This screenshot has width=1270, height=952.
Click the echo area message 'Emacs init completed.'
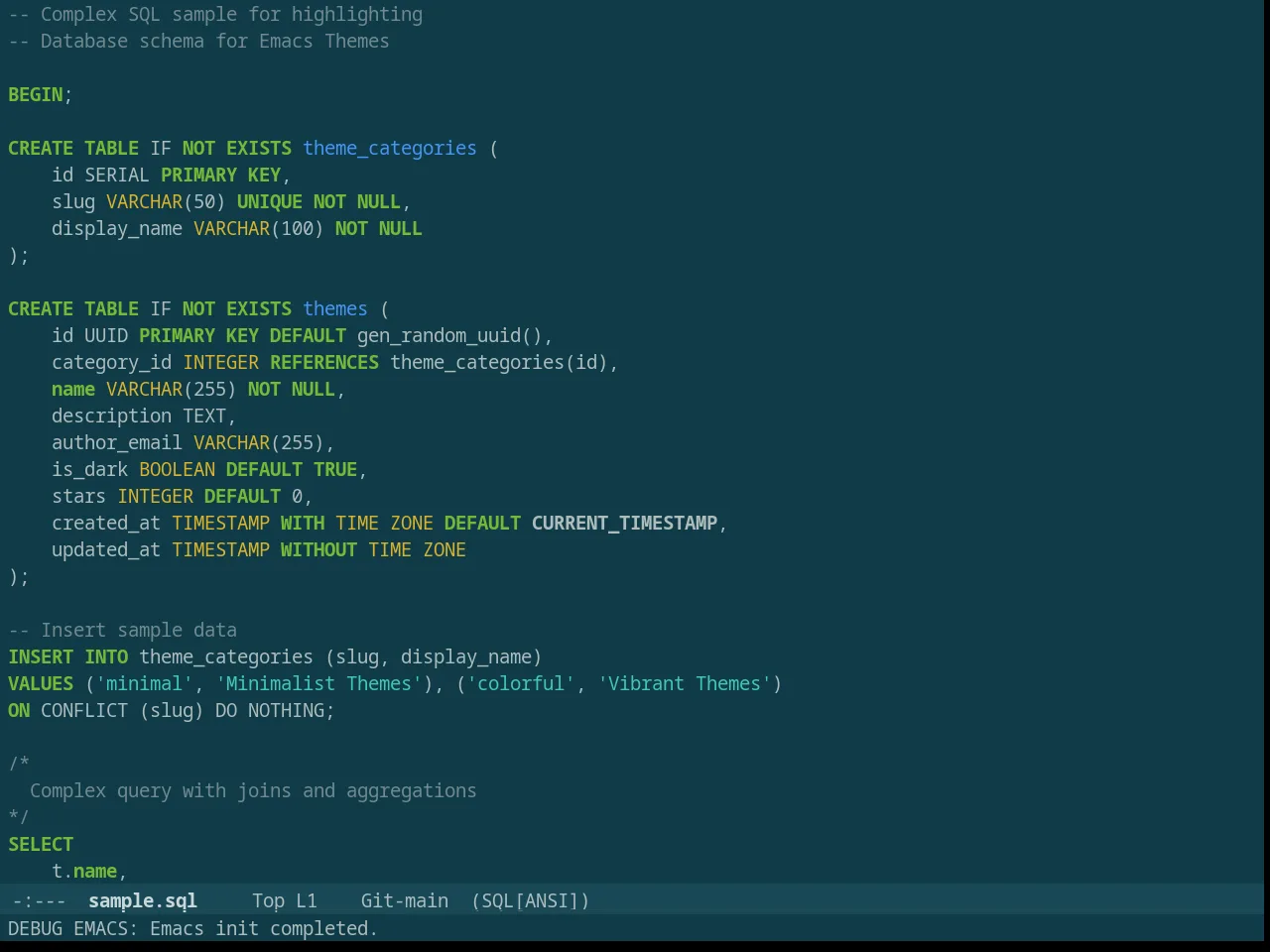click(264, 928)
